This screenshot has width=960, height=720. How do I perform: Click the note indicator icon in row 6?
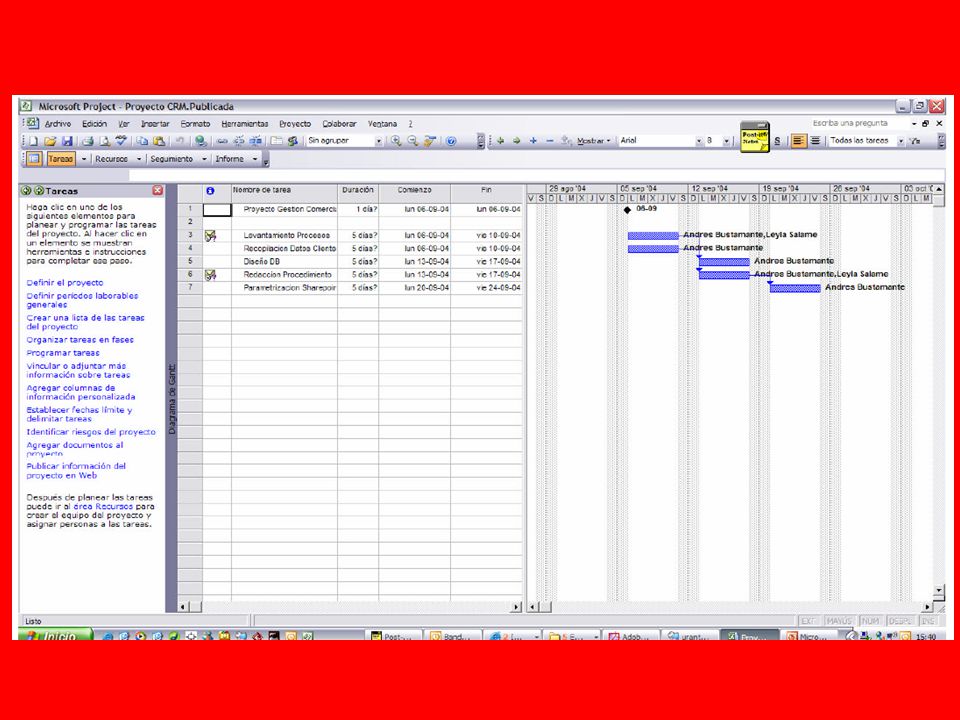(211, 275)
